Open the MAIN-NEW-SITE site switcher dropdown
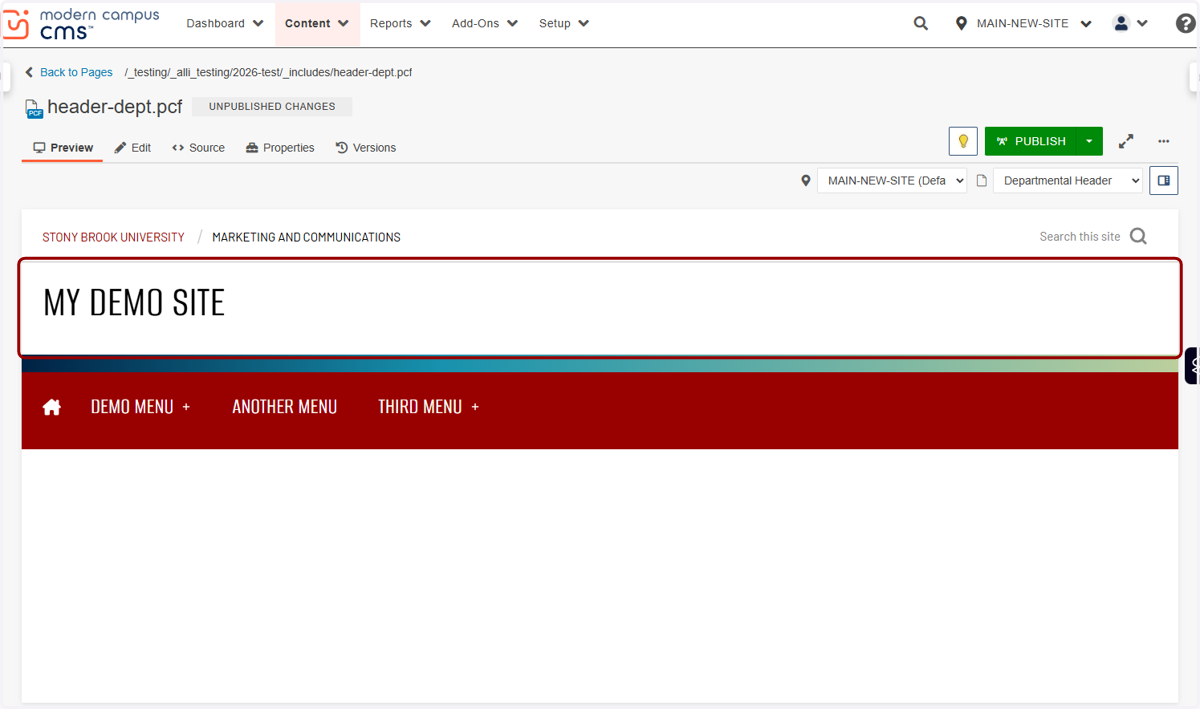The image size is (1200, 709). 1023,23
